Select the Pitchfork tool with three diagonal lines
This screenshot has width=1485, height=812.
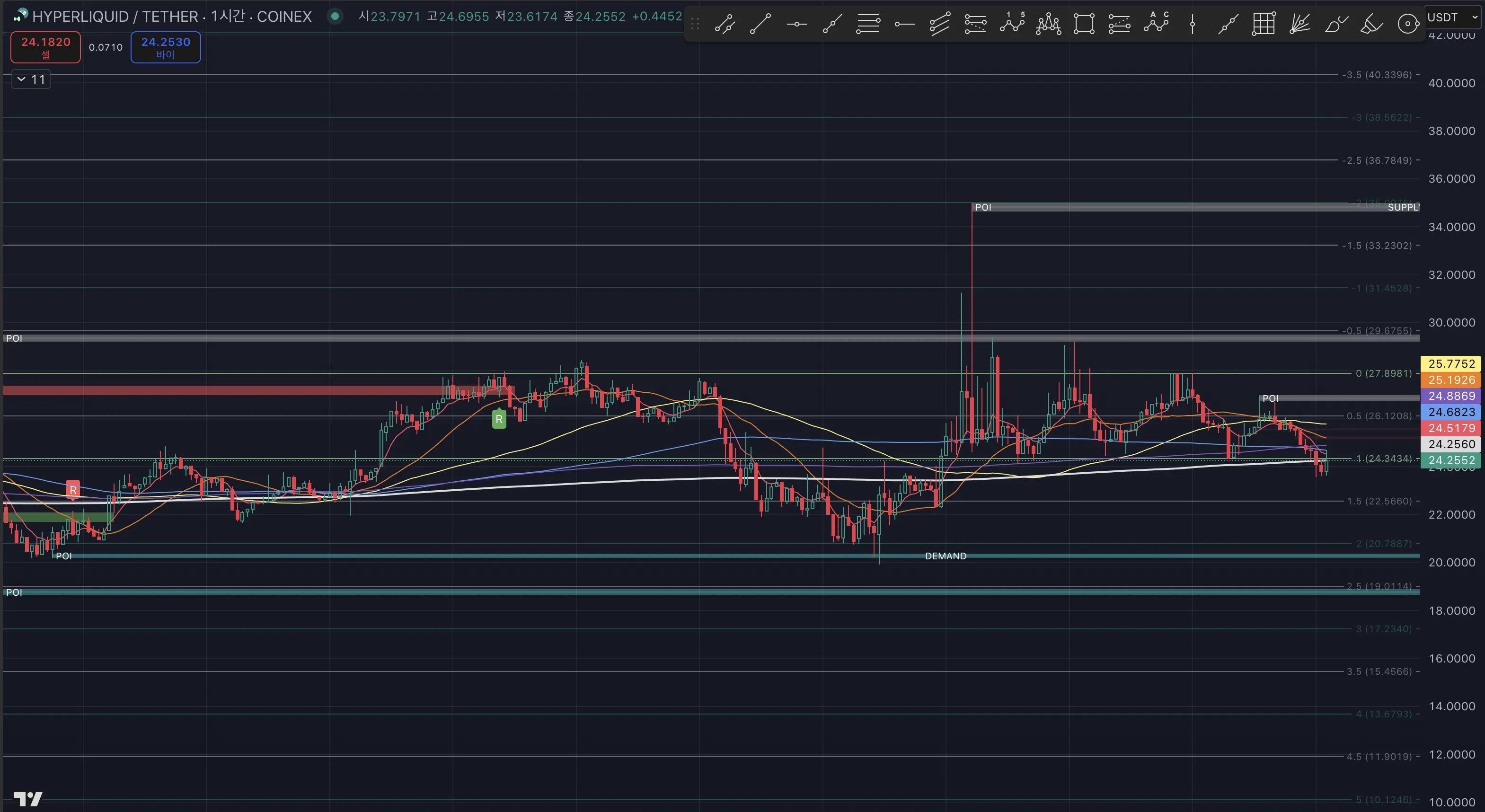(x=940, y=24)
